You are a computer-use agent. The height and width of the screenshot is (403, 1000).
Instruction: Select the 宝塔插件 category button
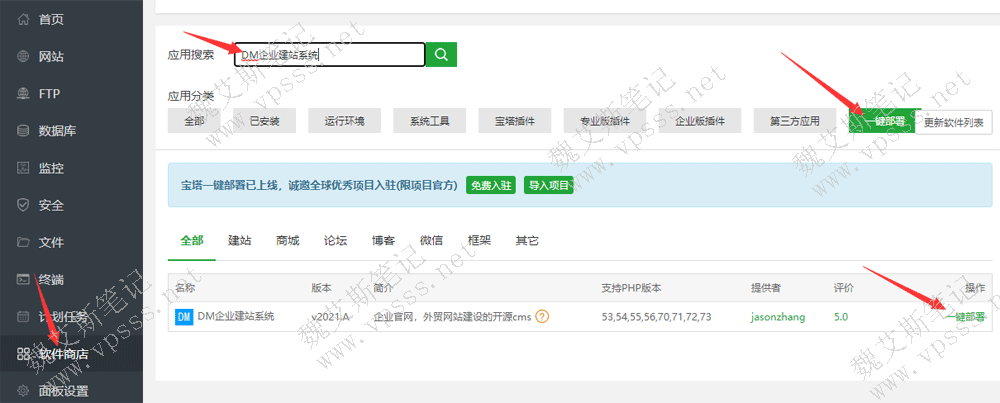coord(515,121)
